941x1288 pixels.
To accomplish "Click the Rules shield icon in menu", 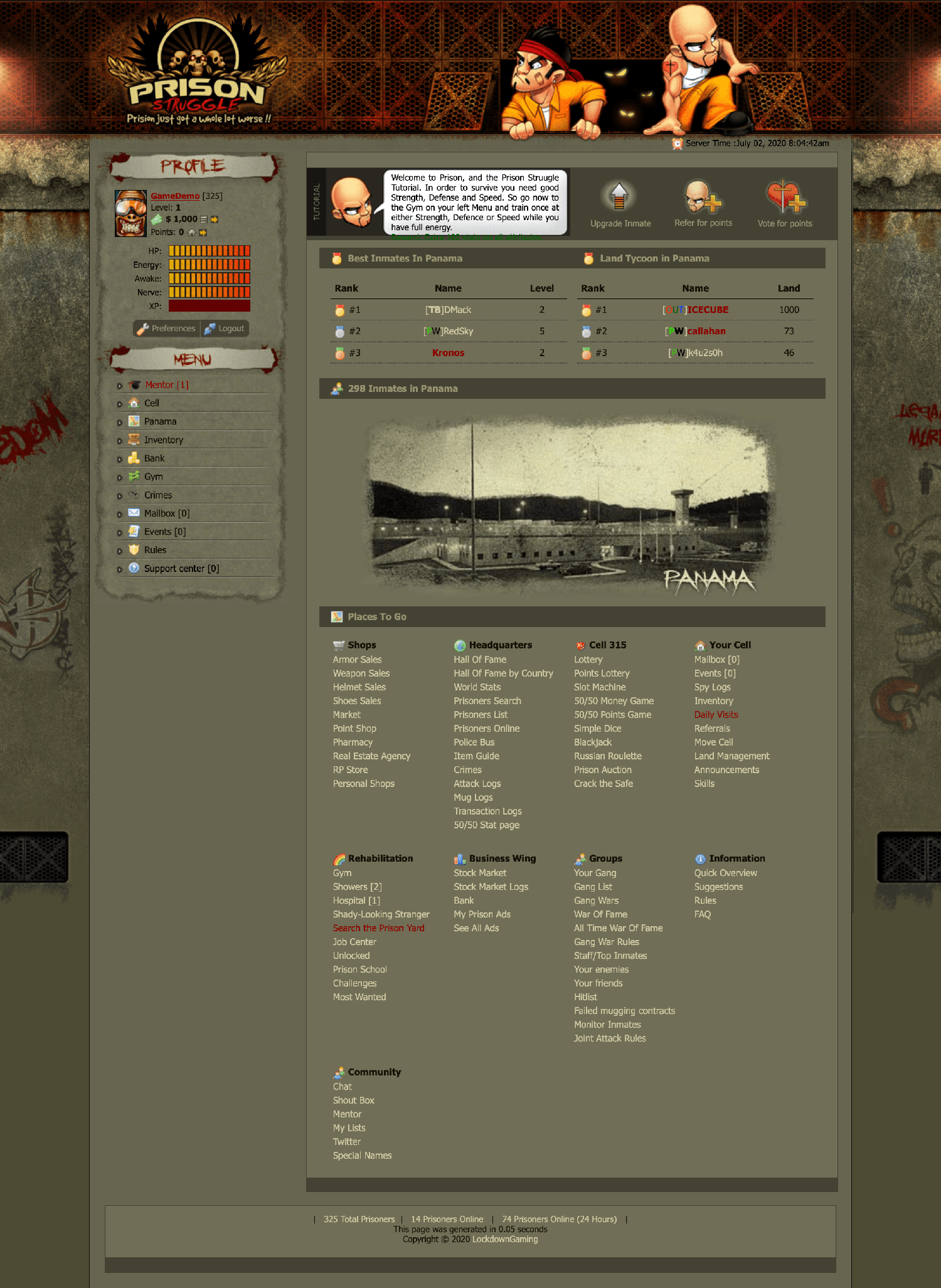I will pos(134,549).
